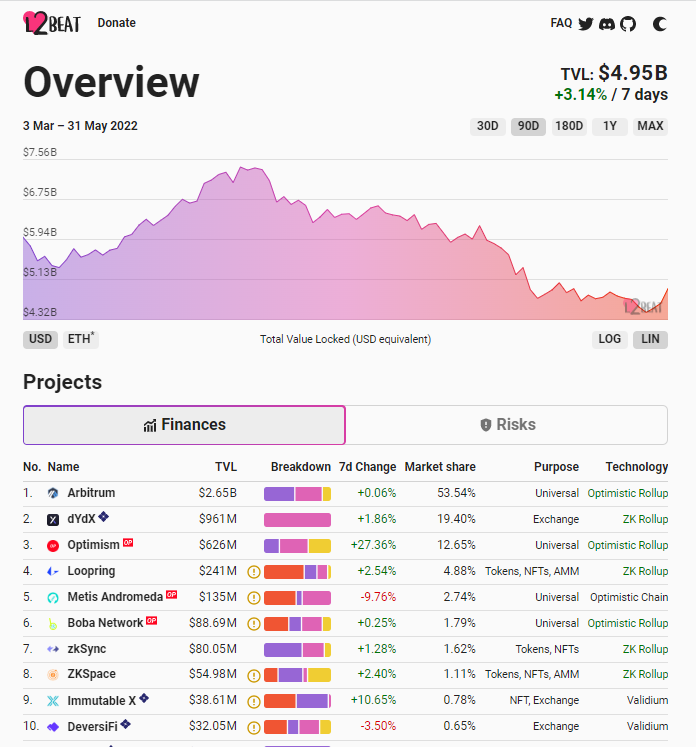Click the DeversiFi project logo
696x747 pixels.
coord(53,727)
